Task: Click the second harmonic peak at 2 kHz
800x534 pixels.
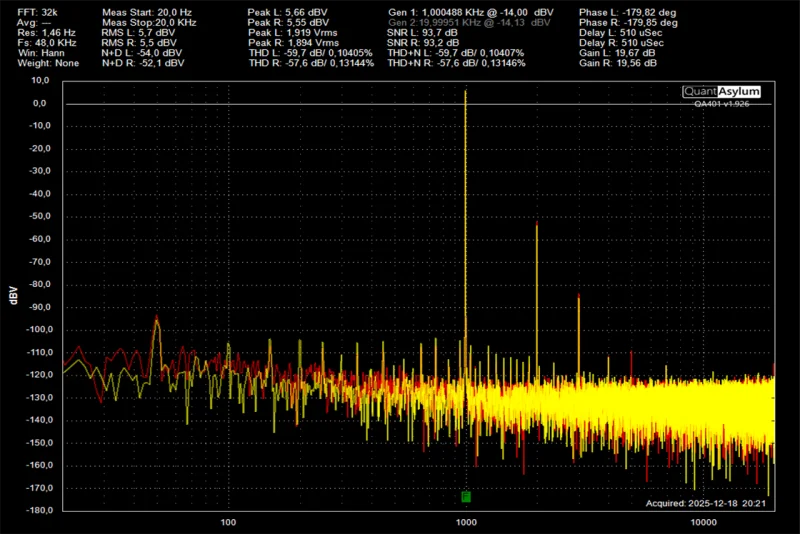Action: coord(537,225)
